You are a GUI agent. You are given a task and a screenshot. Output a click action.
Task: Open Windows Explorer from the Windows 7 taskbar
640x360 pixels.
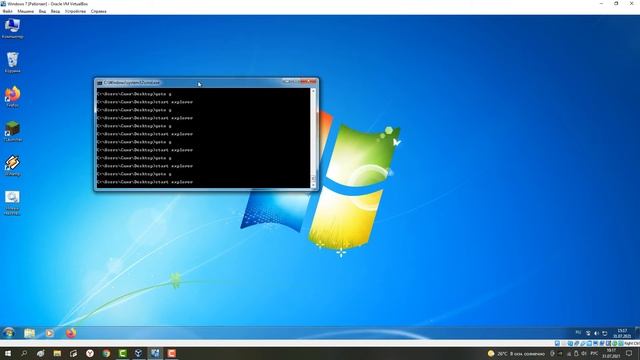(29, 333)
